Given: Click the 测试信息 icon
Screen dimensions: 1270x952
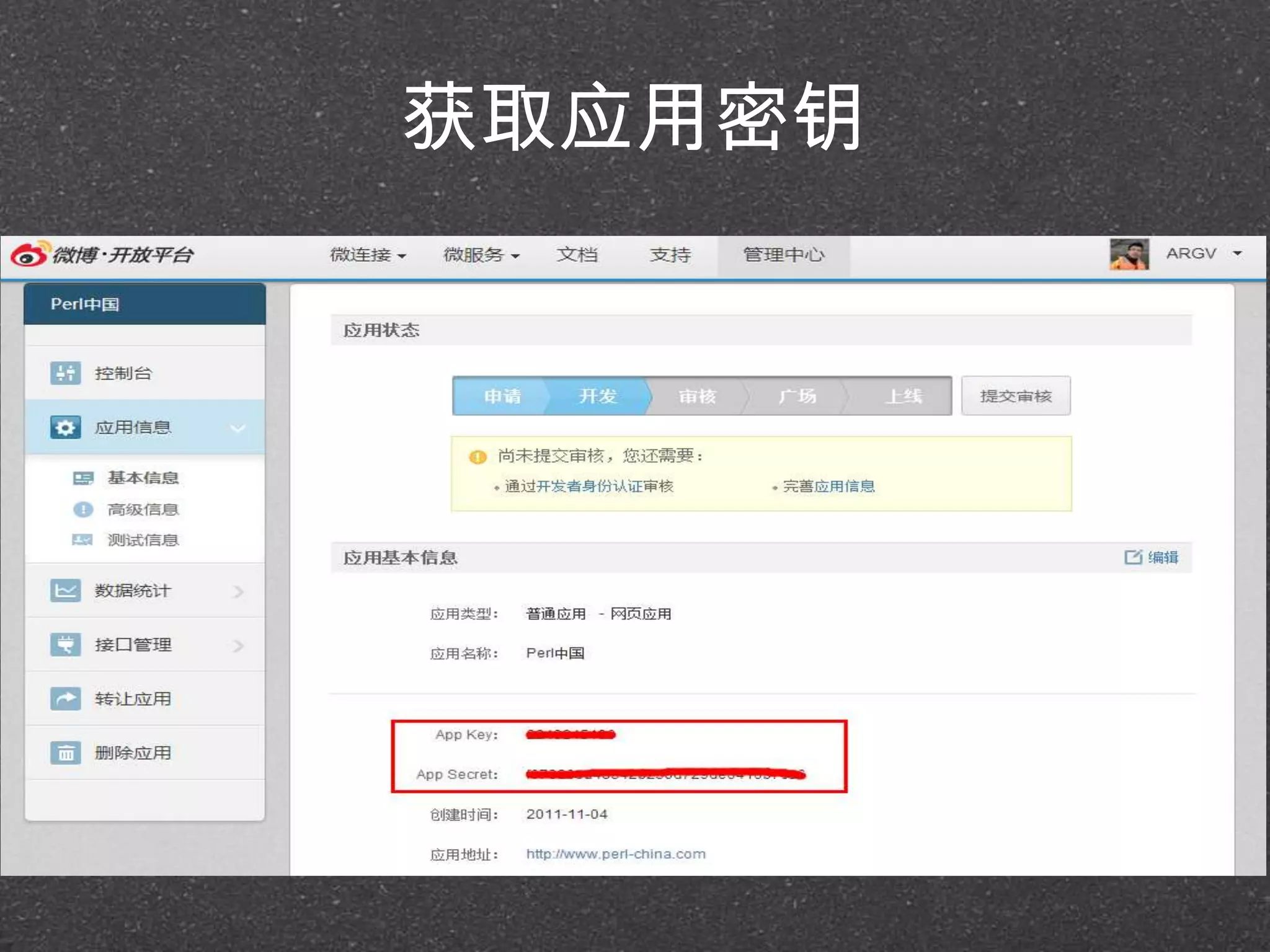Looking at the screenshot, I should [x=82, y=540].
